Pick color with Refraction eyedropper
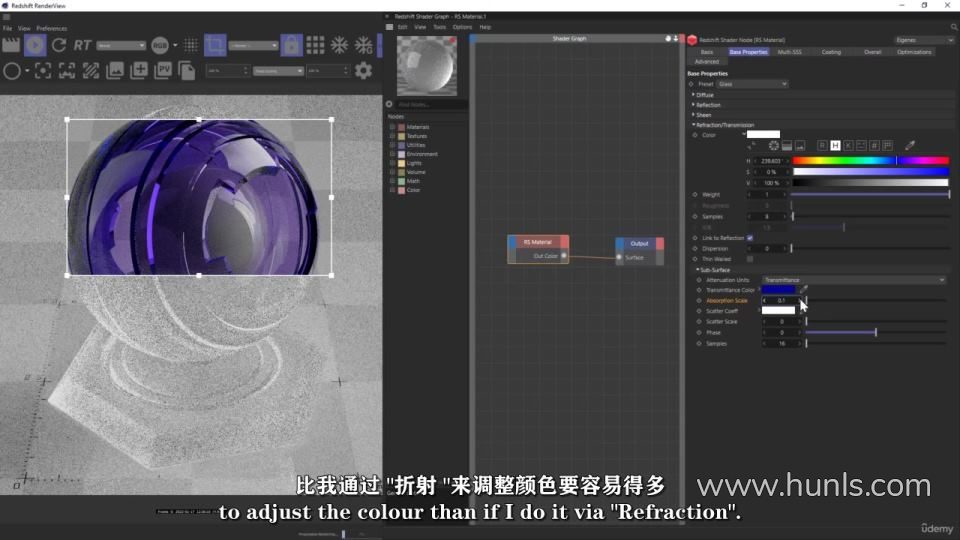 (x=910, y=146)
